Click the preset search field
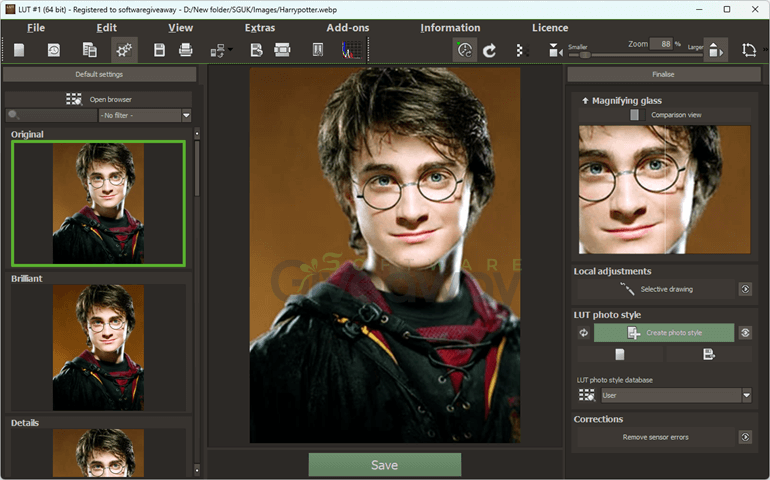 (x=52, y=115)
